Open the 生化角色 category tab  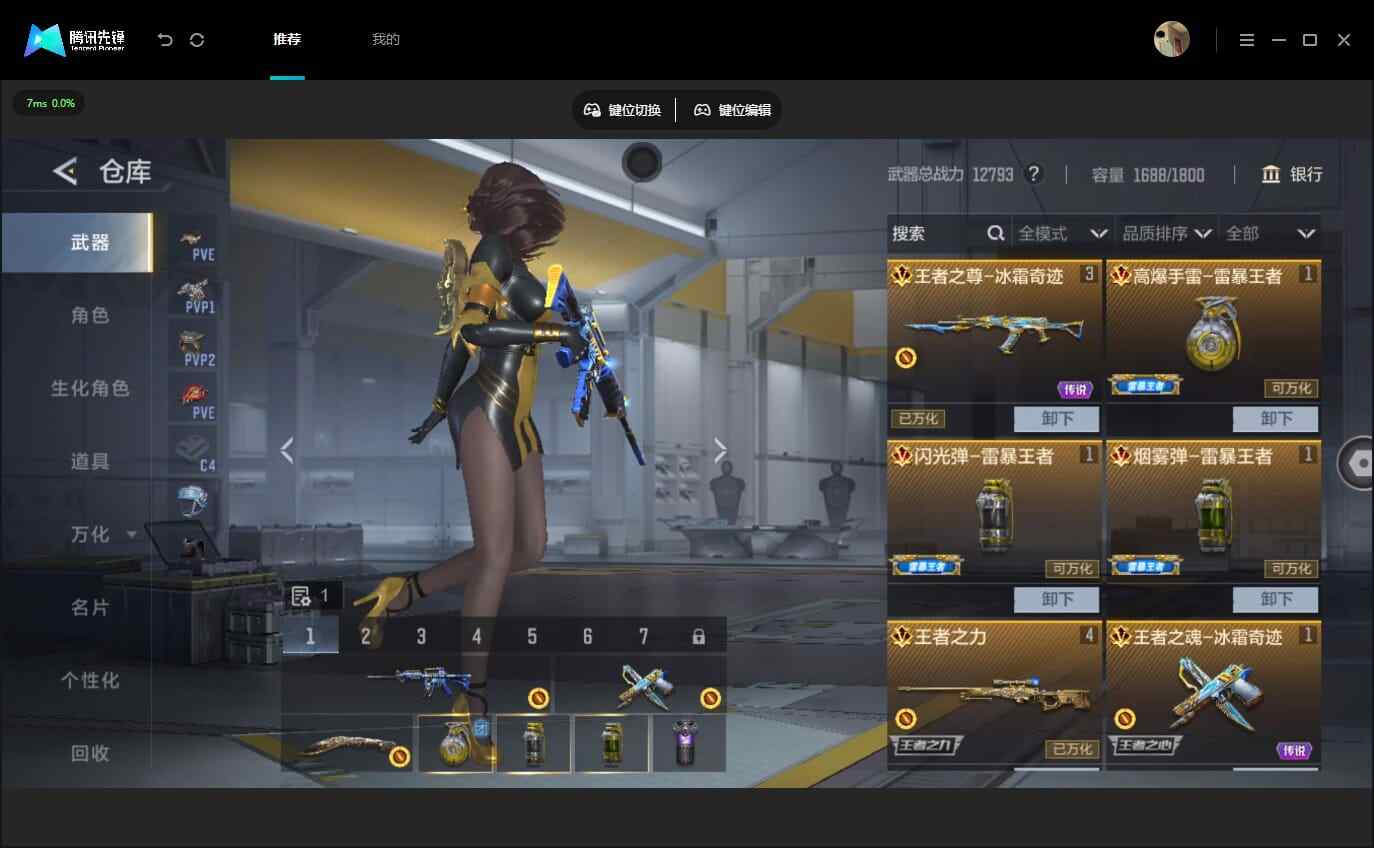(x=90, y=388)
